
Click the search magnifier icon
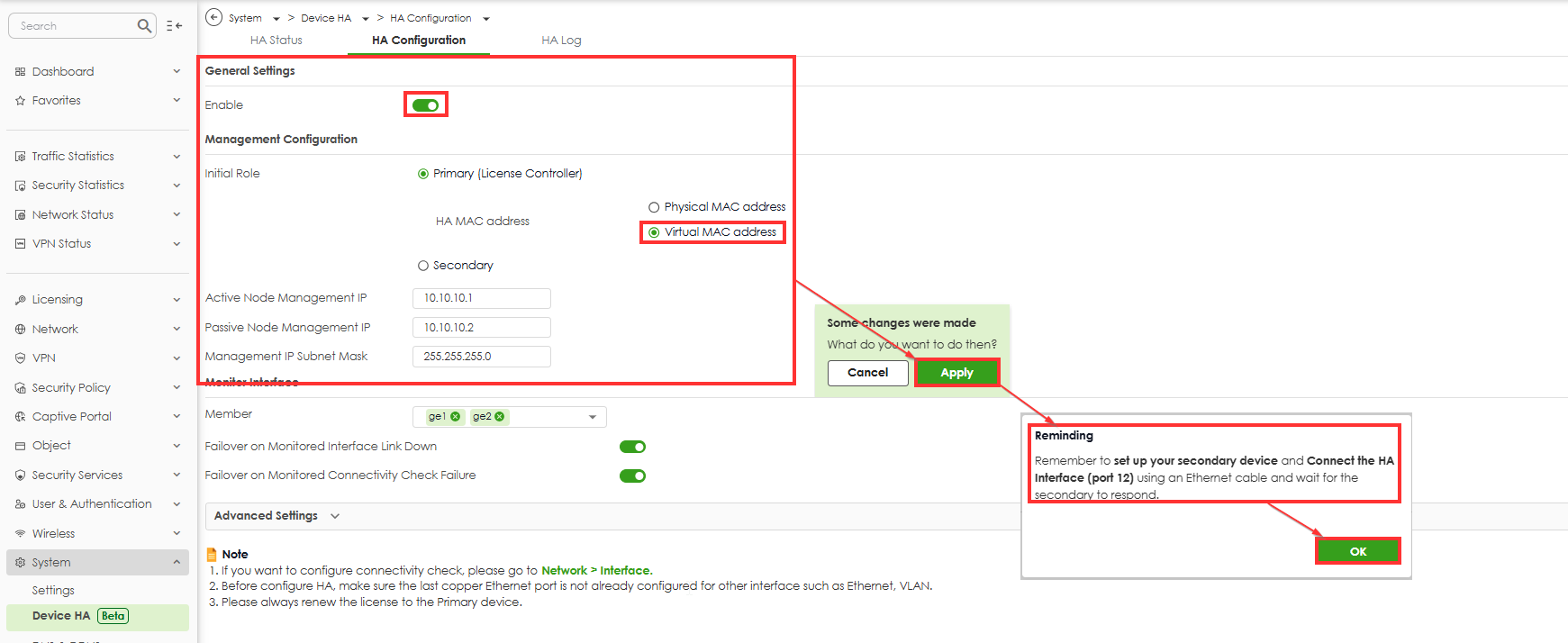(x=144, y=26)
